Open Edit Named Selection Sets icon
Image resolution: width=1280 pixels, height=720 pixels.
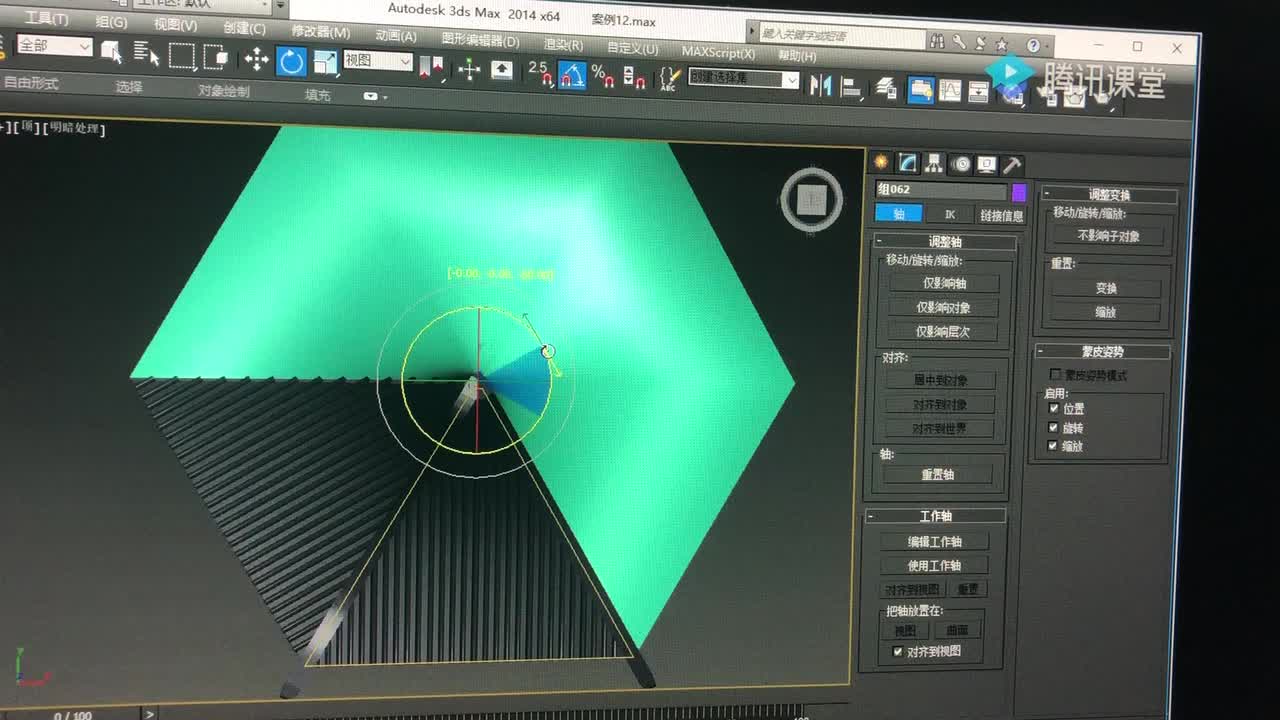pos(670,79)
